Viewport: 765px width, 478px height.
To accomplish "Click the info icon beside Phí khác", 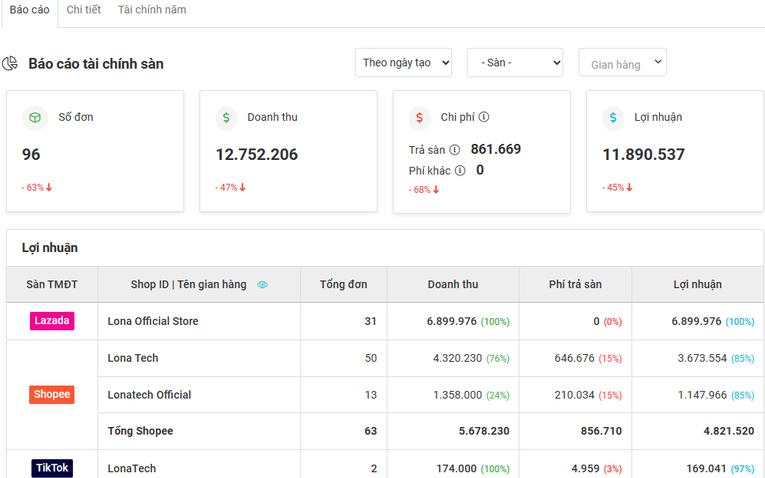I will click(x=460, y=170).
